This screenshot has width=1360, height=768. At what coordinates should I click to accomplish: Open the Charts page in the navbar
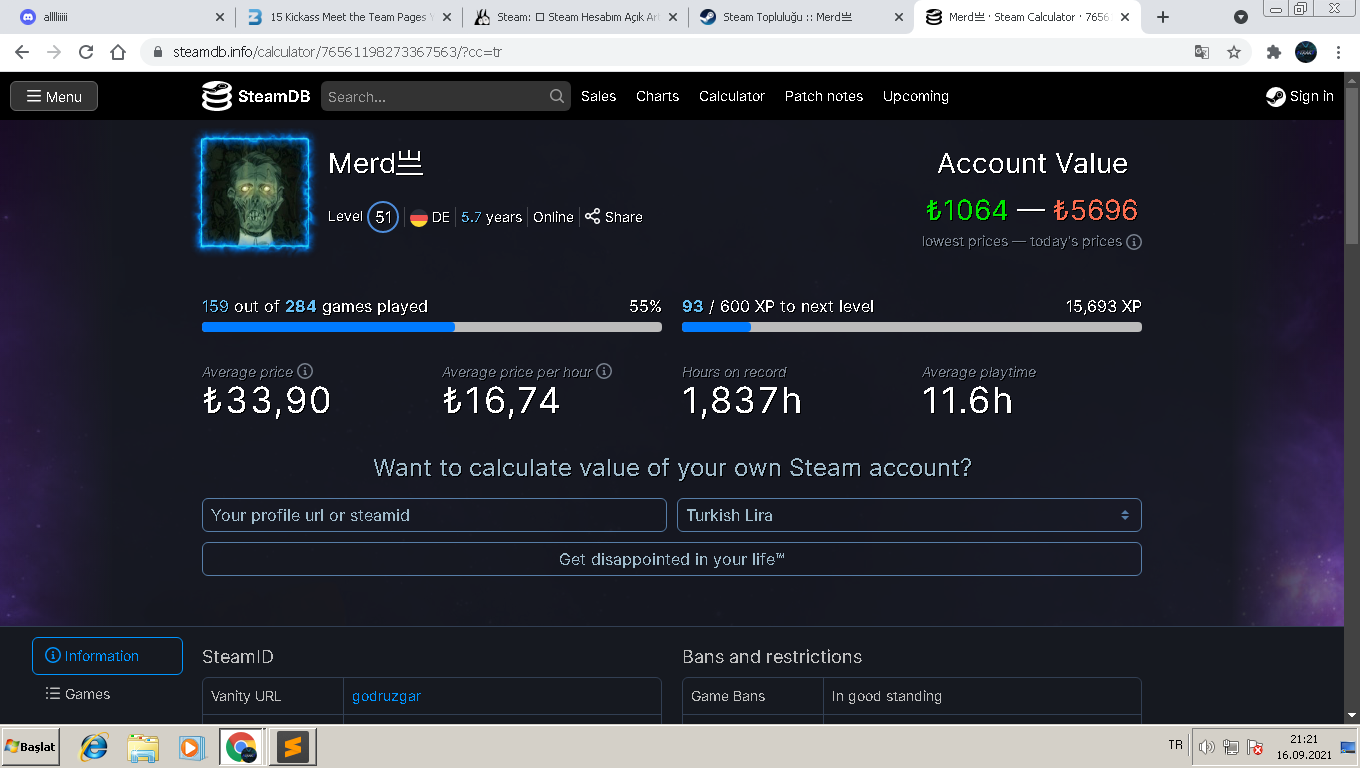tap(657, 96)
